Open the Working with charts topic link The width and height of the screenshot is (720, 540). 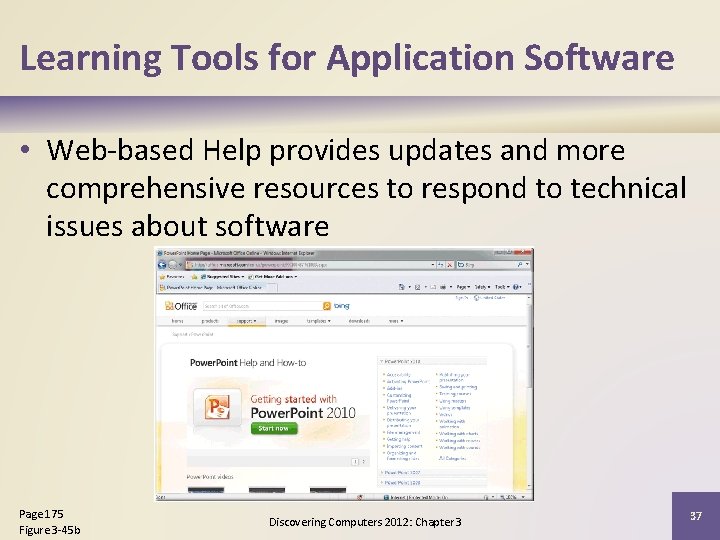[x=458, y=433]
